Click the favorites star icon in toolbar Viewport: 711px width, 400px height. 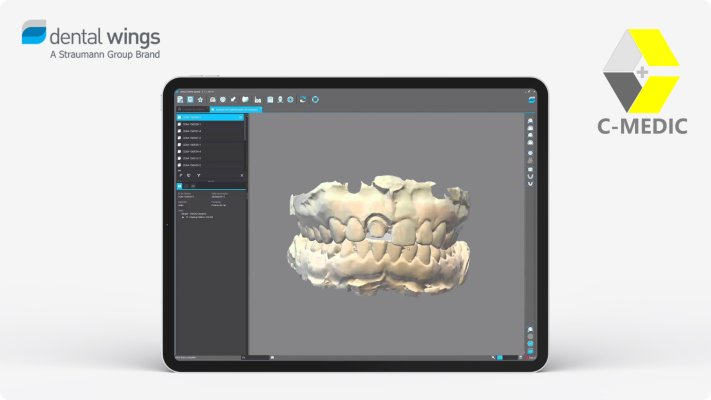(x=201, y=99)
